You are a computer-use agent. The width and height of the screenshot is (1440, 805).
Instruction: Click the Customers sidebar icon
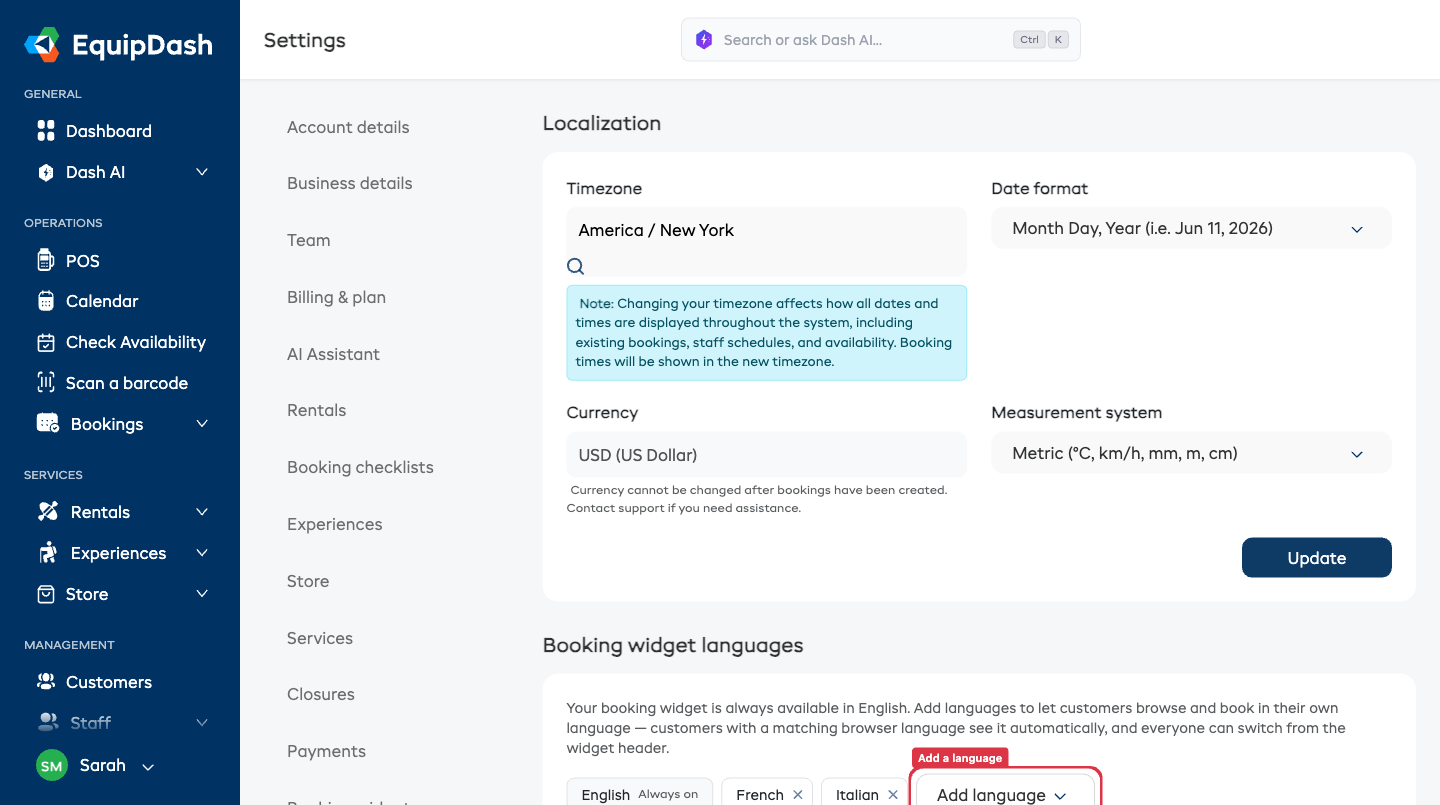(x=45, y=682)
